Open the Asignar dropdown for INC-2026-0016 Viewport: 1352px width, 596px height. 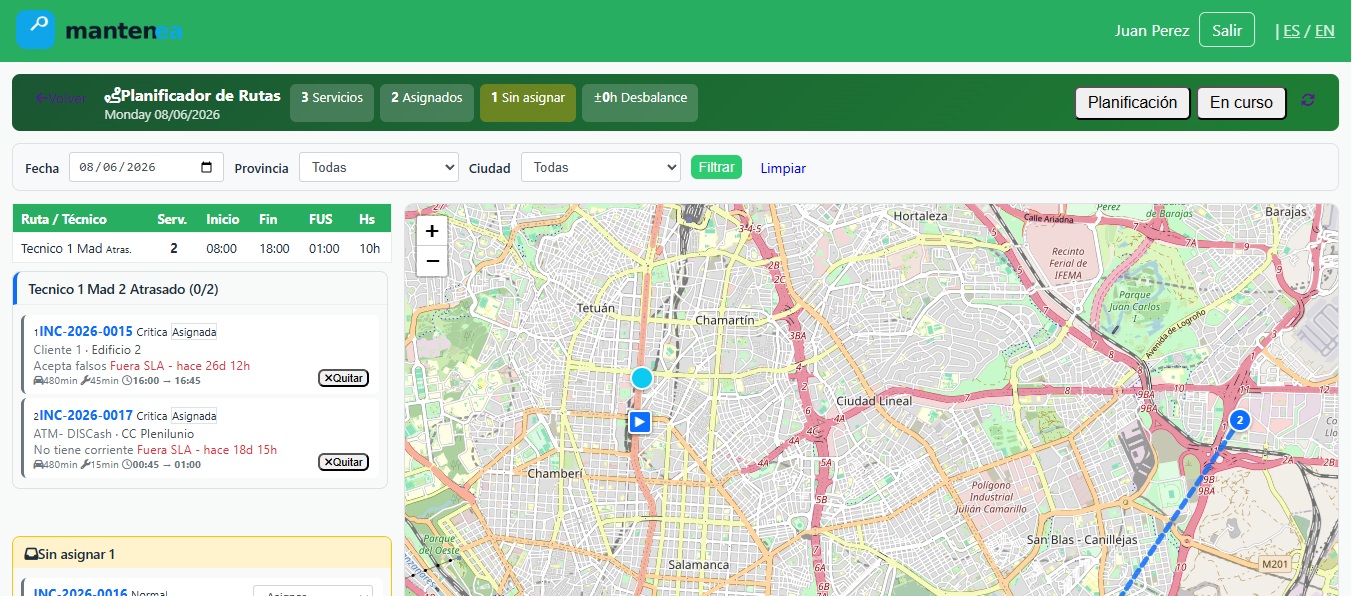pos(313,591)
